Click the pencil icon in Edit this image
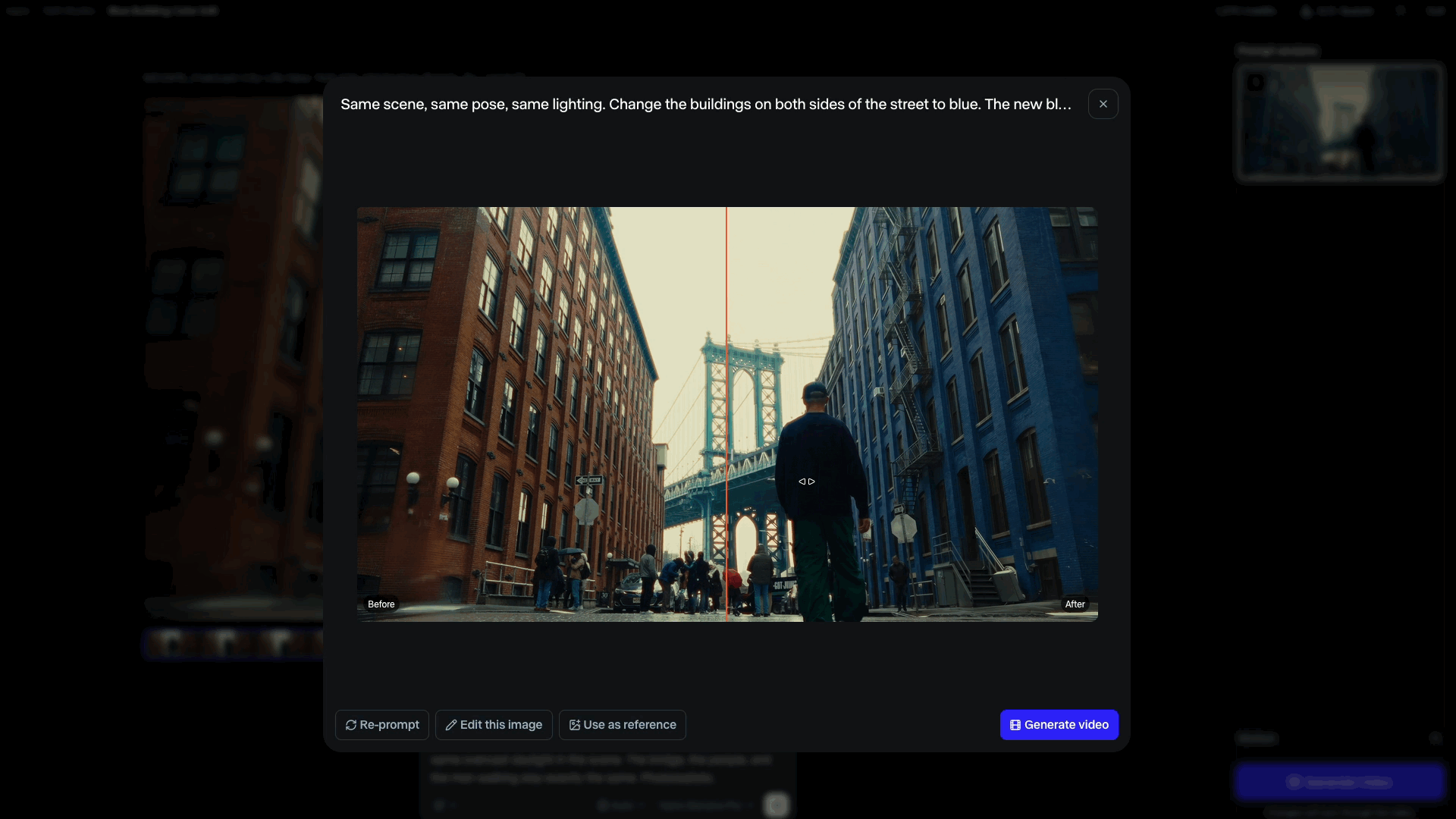Image resolution: width=1456 pixels, height=819 pixels. pos(451,725)
